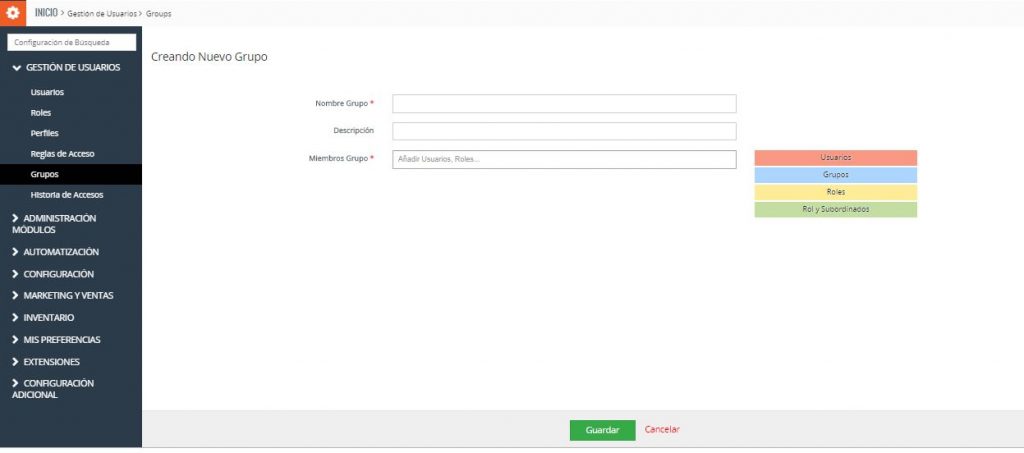This screenshot has width=1024, height=453.
Task: Expand the Inventario section
Action: tap(48, 318)
